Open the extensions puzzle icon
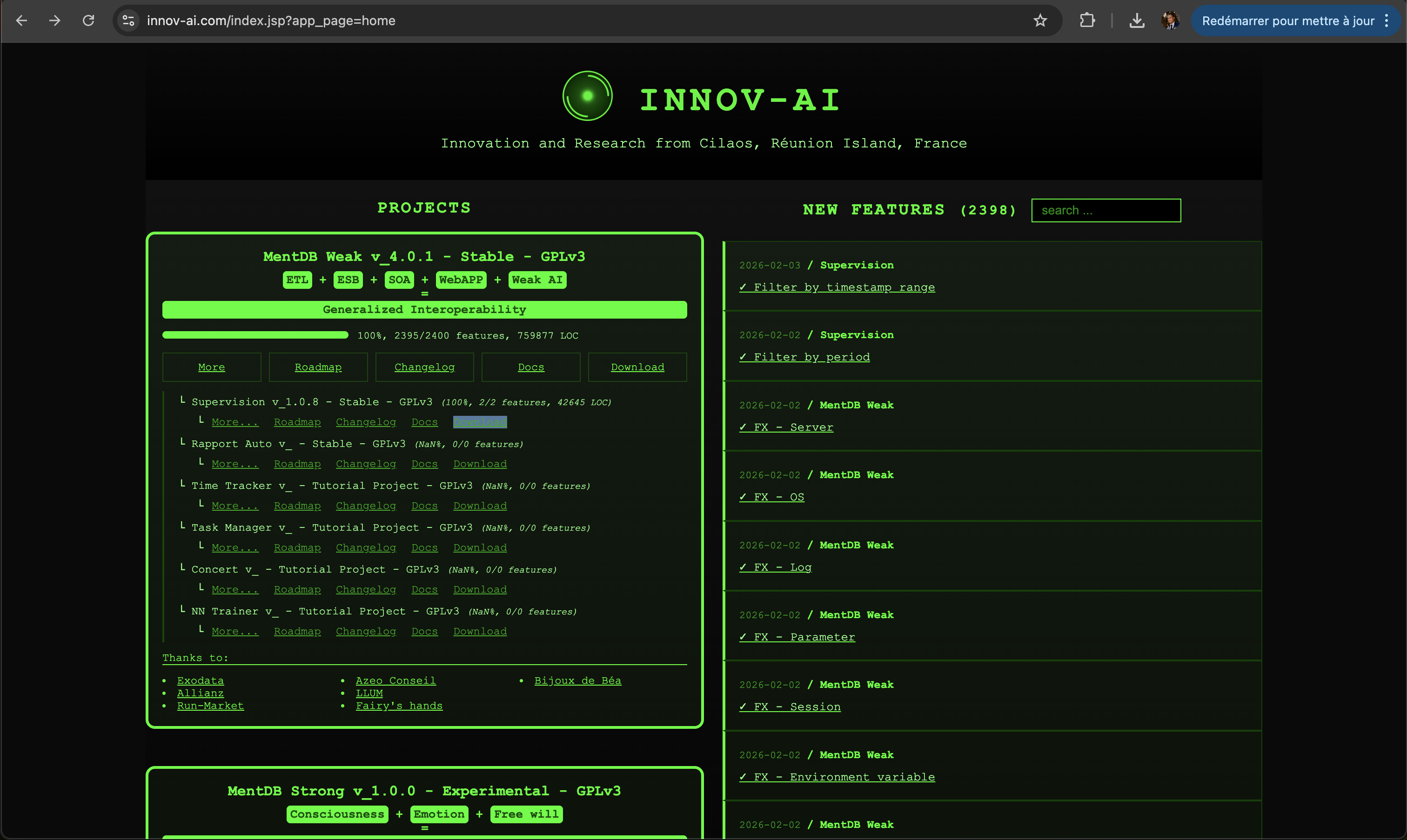This screenshot has width=1407, height=840. click(1087, 21)
